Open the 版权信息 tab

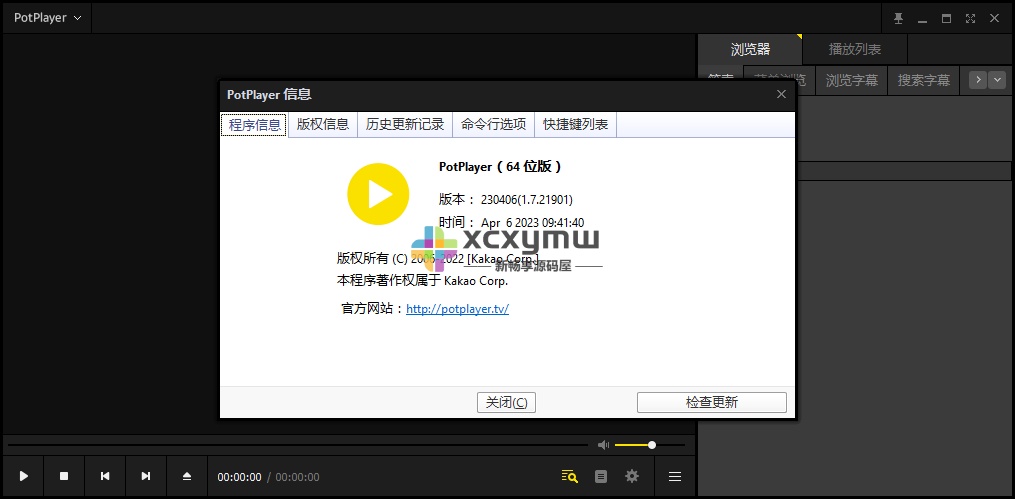click(x=323, y=125)
